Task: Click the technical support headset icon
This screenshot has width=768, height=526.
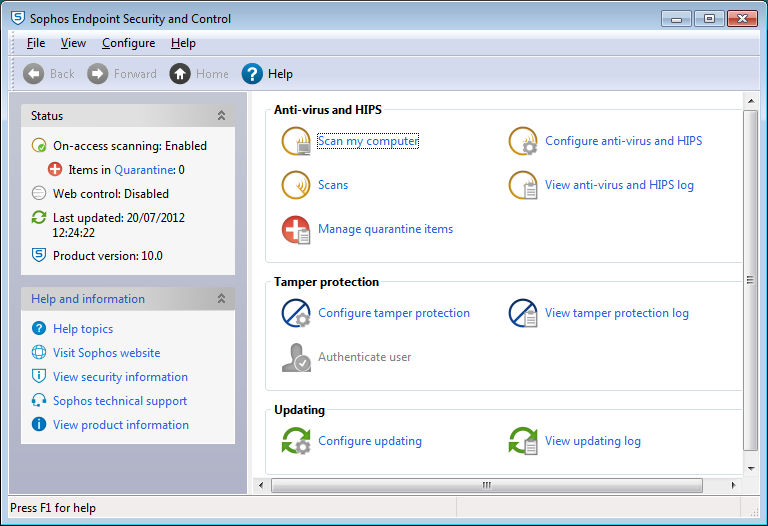Action: pos(39,400)
